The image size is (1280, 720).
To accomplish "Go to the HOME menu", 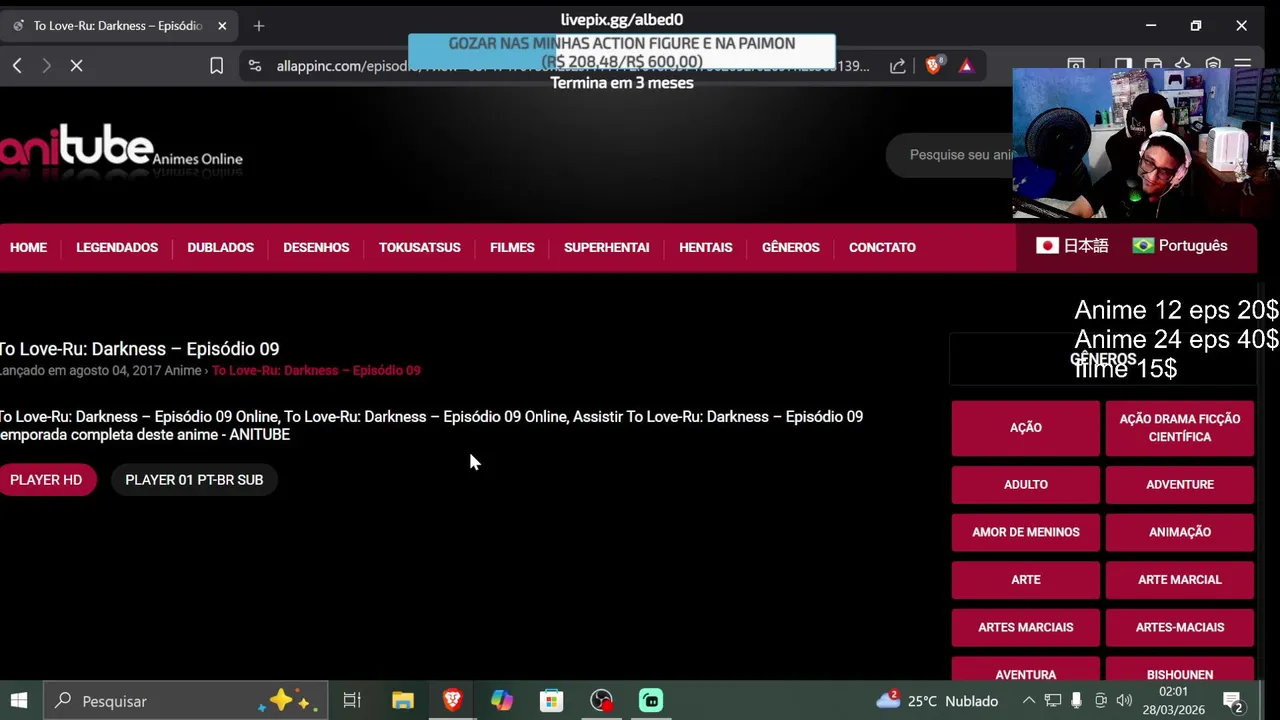I will click(28, 248).
